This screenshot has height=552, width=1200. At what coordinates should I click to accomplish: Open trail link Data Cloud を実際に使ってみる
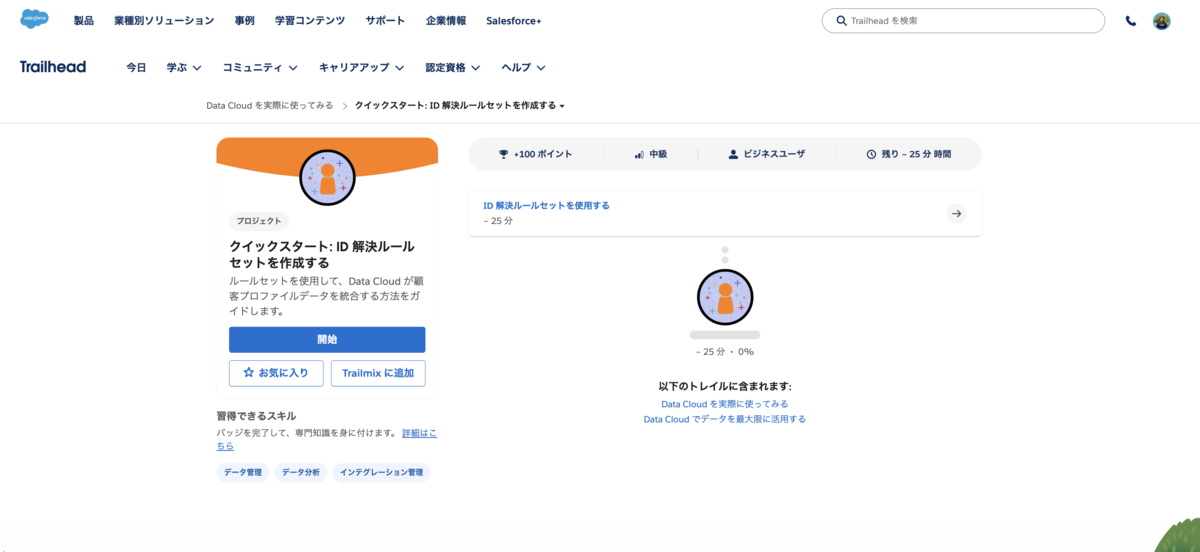[x=725, y=404]
